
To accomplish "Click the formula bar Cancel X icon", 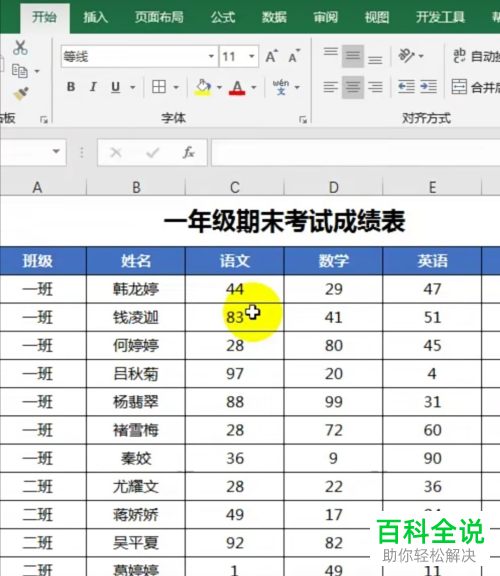I will click(116, 152).
